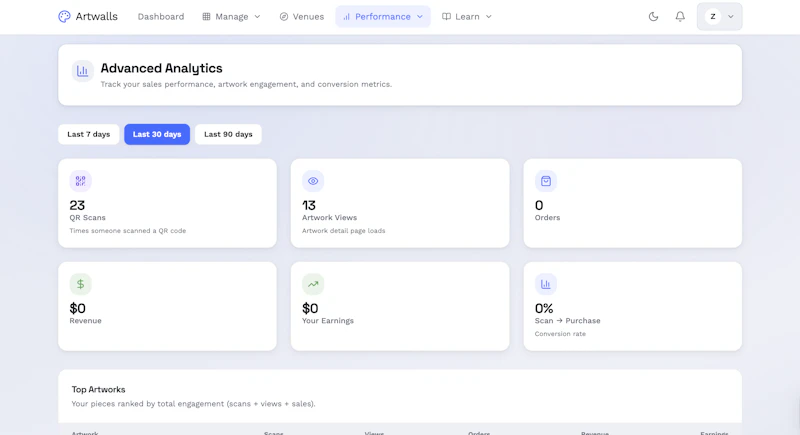The width and height of the screenshot is (800, 435).
Task: Click the 'Track your sales performance' subtitle
Action: pyautogui.click(x=246, y=84)
